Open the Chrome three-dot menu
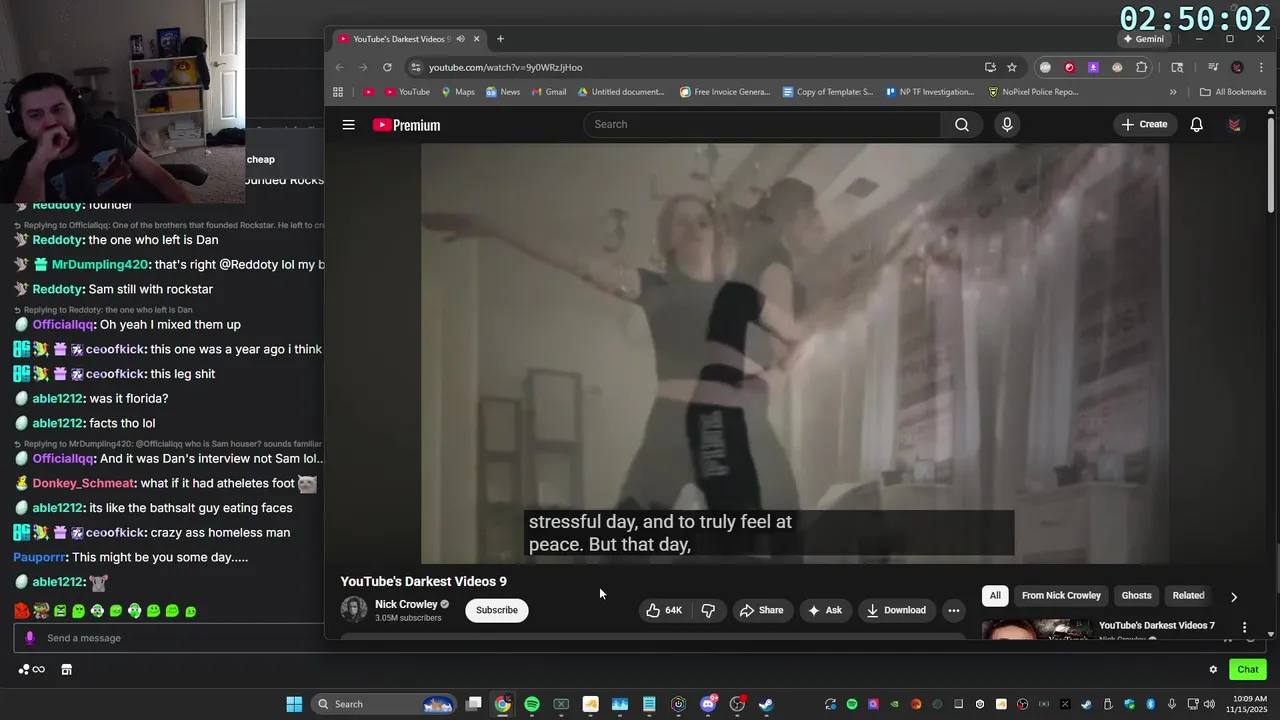 [1260, 67]
